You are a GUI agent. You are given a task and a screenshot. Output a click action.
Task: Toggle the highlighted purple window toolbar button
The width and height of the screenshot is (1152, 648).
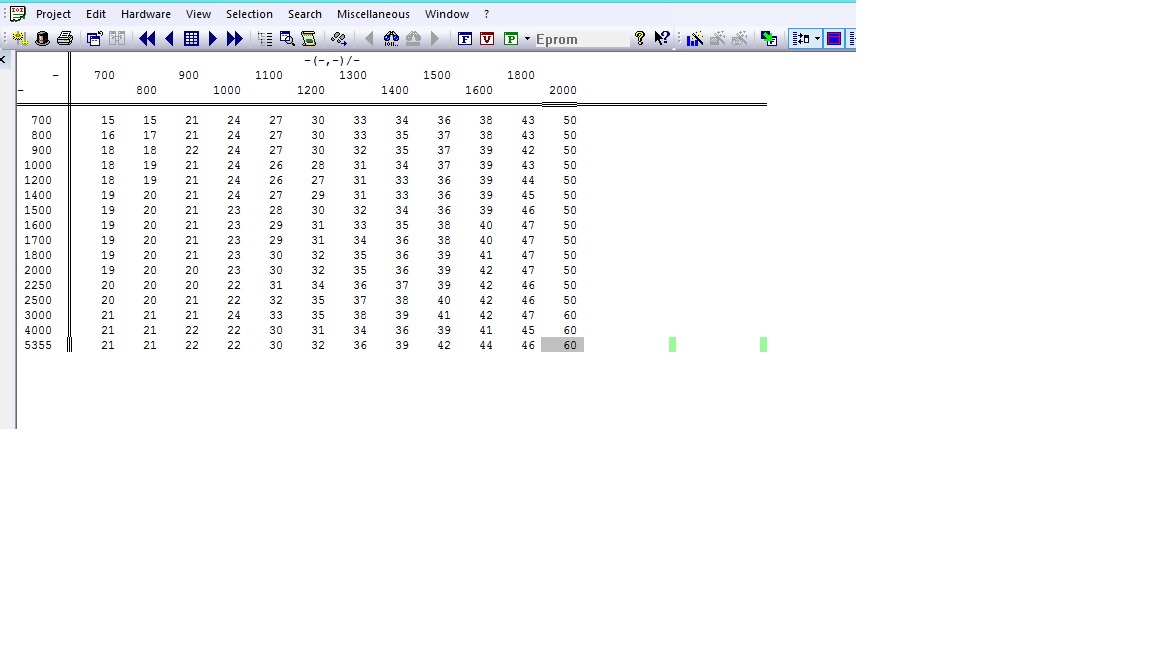coord(834,39)
